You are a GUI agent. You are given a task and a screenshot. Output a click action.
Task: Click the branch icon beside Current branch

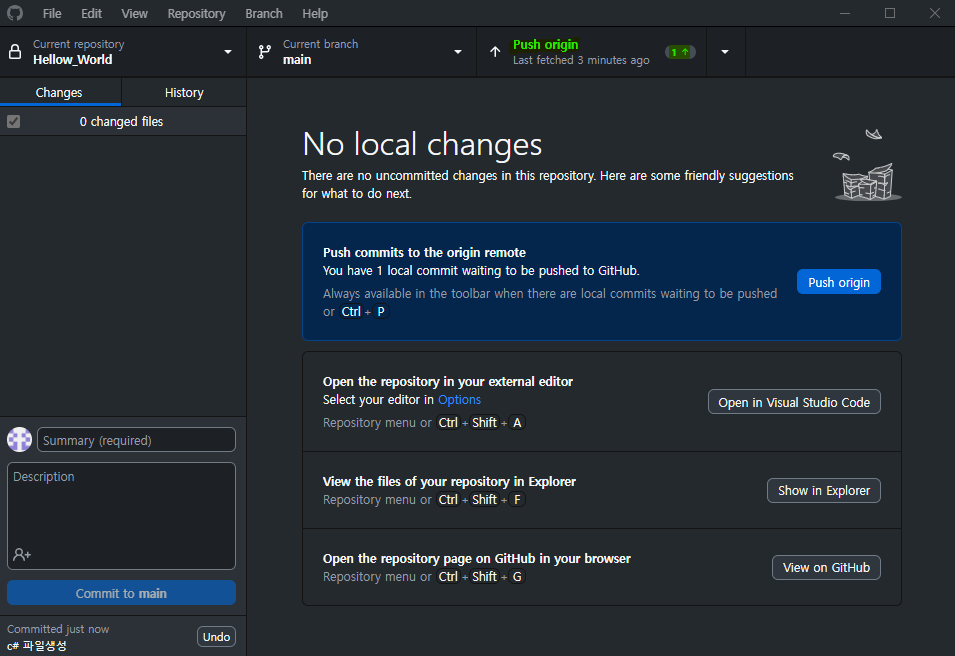click(264, 52)
